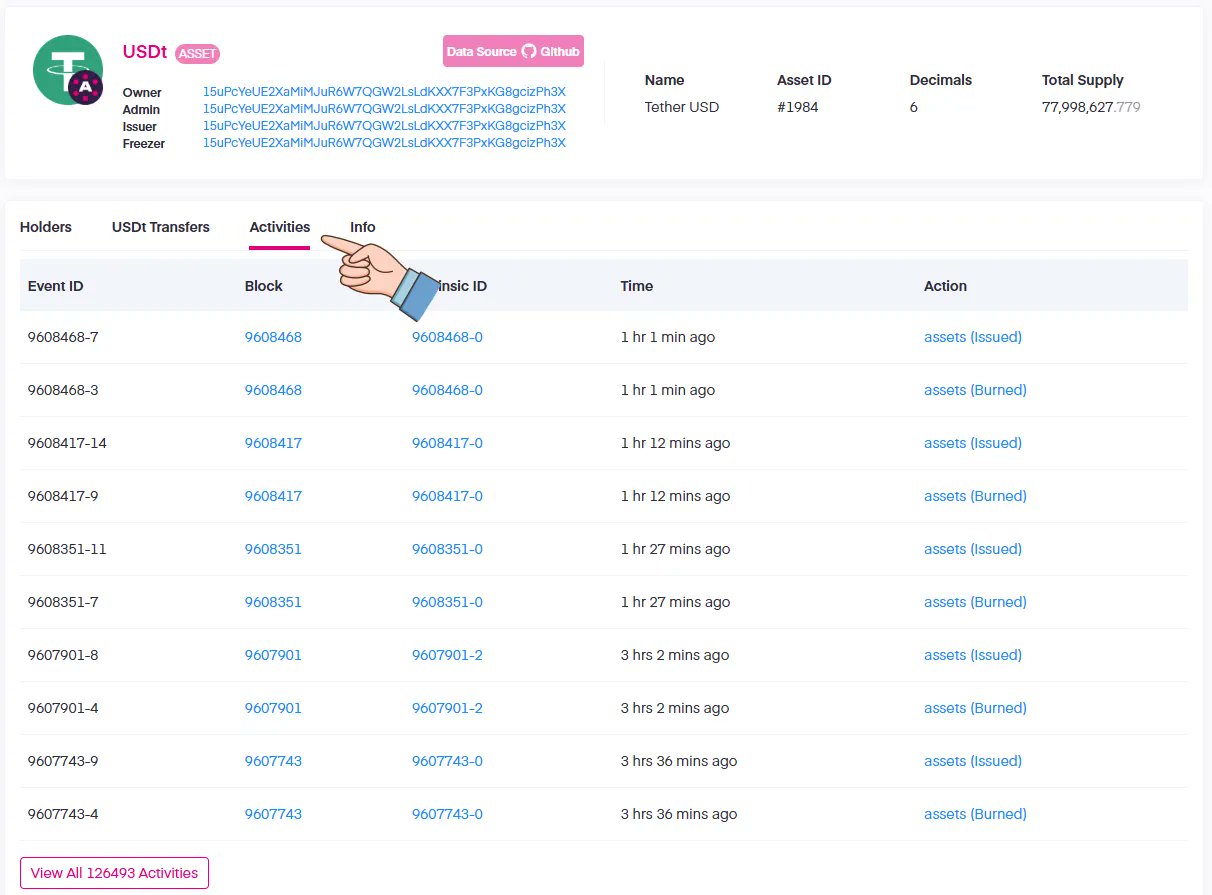The image size is (1212, 895).
Task: Open extrinsic 9607743-0 in event 9607743-4 row
Action: tap(447, 814)
